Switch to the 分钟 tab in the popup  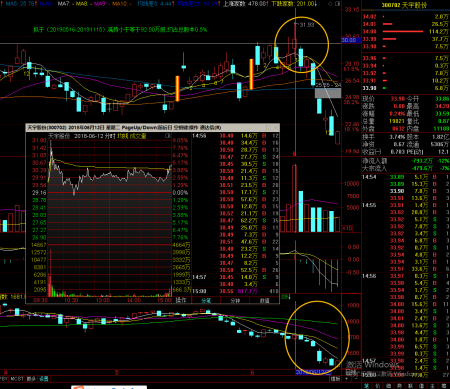point(235,300)
